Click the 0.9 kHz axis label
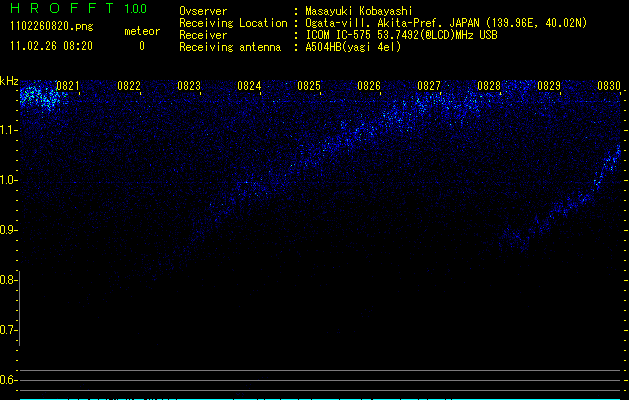This screenshot has width=629, height=400. 8,230
